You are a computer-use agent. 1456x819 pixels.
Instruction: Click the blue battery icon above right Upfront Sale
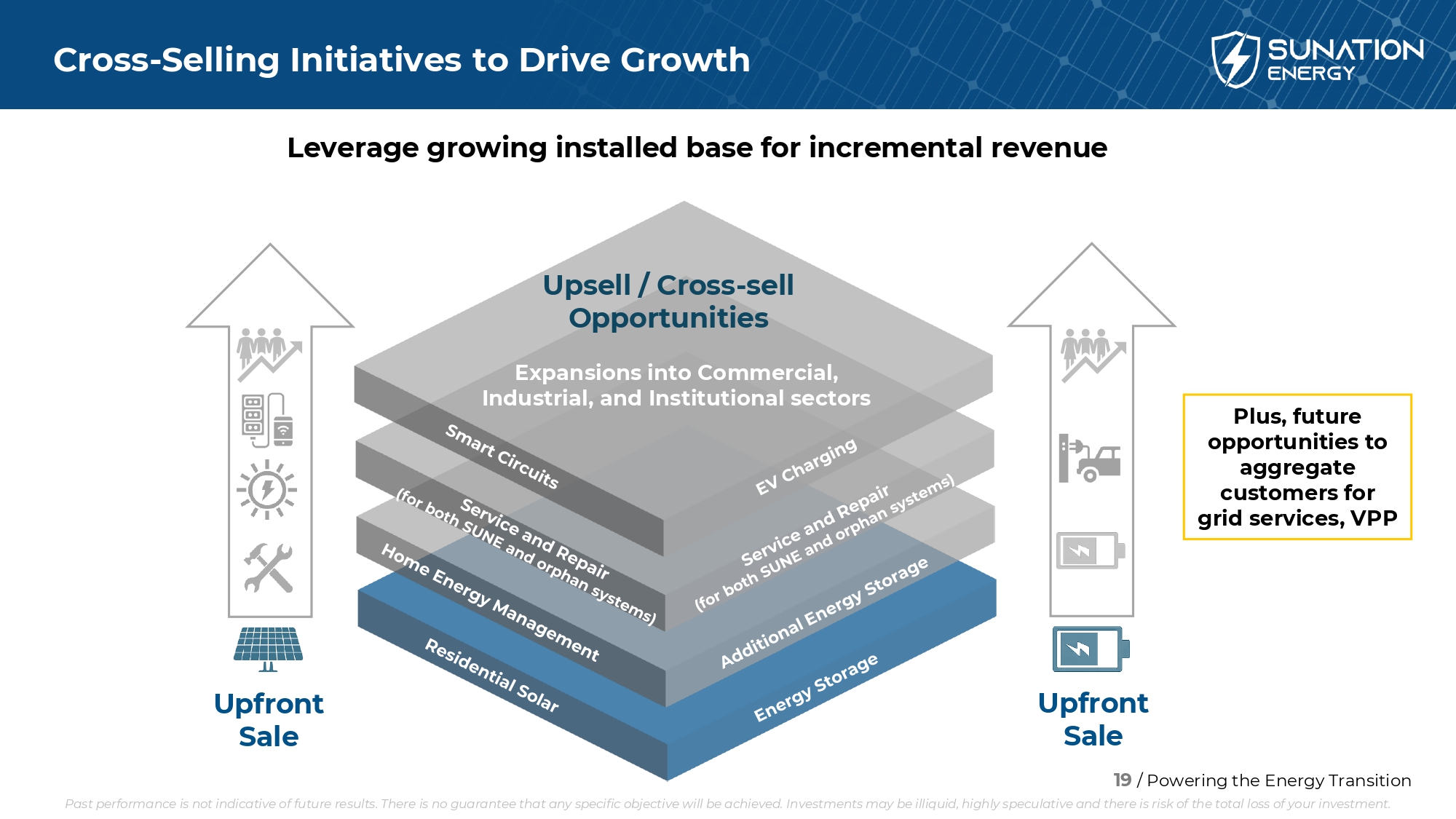pyautogui.click(x=1091, y=649)
